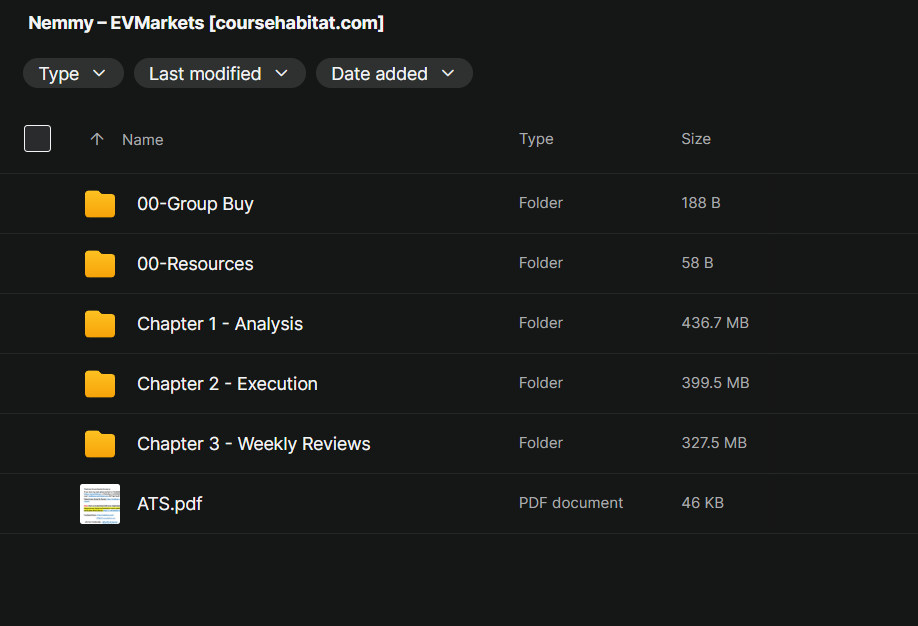Click the ATS.pdf preview thumbnail
The width and height of the screenshot is (918, 626).
pyautogui.click(x=100, y=504)
